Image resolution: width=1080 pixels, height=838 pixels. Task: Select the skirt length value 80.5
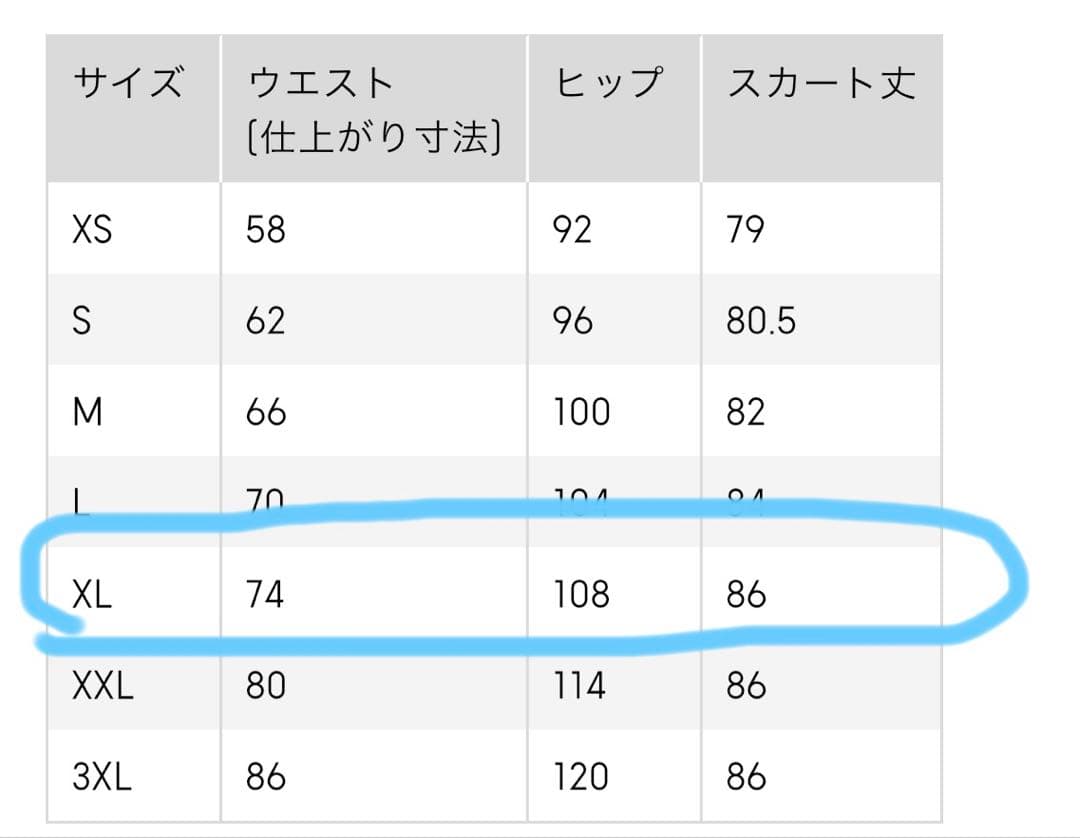pyautogui.click(x=761, y=321)
